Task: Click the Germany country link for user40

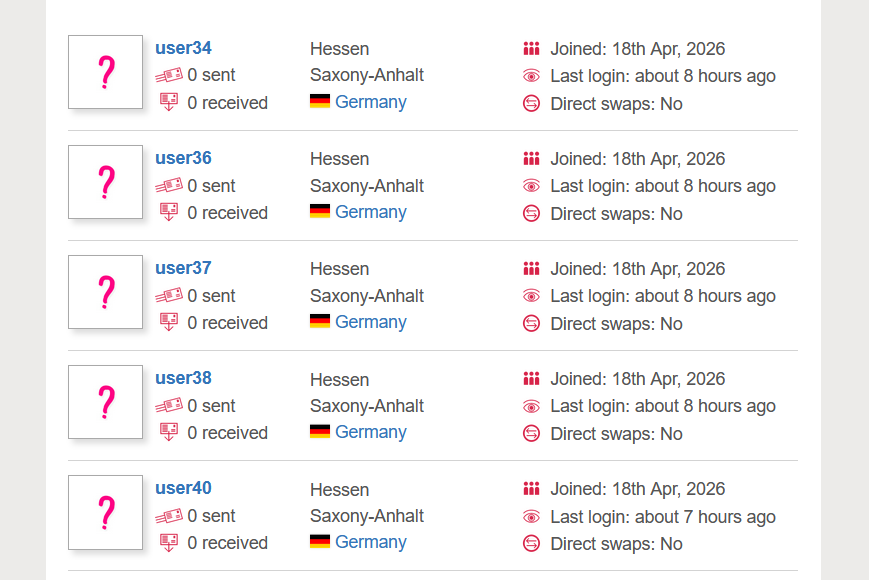Action: [x=370, y=542]
